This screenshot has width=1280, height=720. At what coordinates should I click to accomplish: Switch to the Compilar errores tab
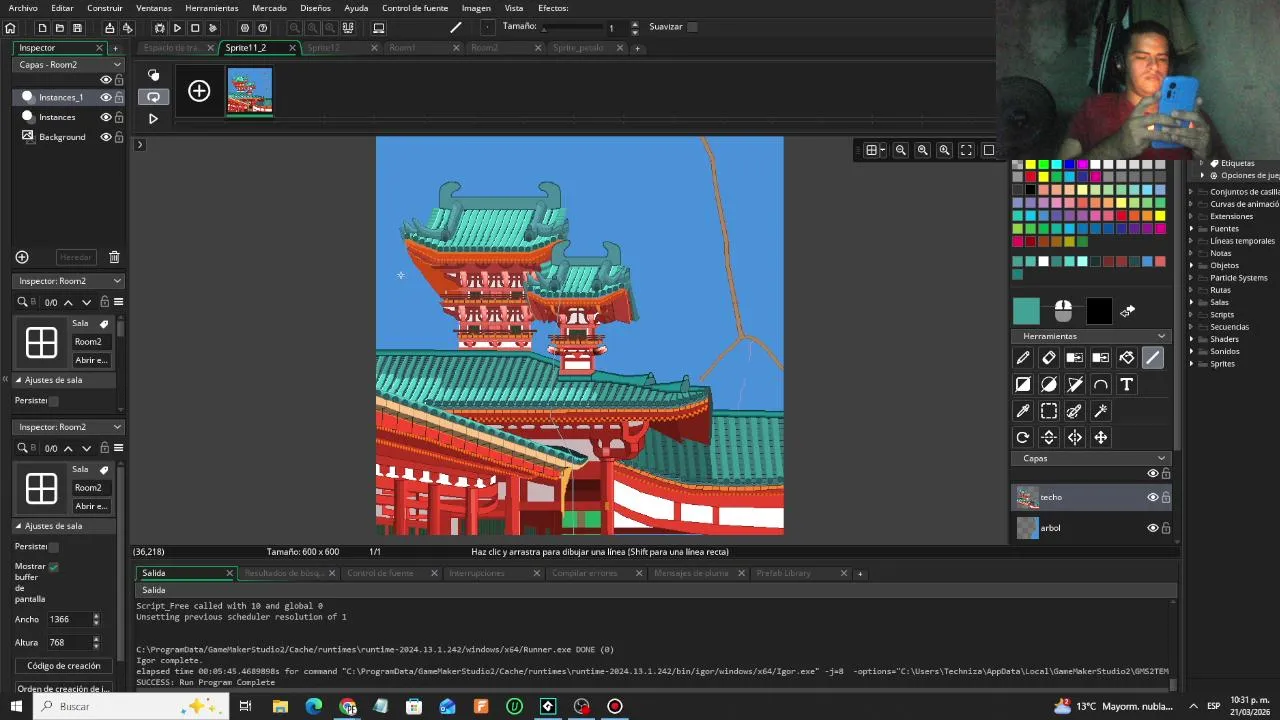(x=585, y=573)
